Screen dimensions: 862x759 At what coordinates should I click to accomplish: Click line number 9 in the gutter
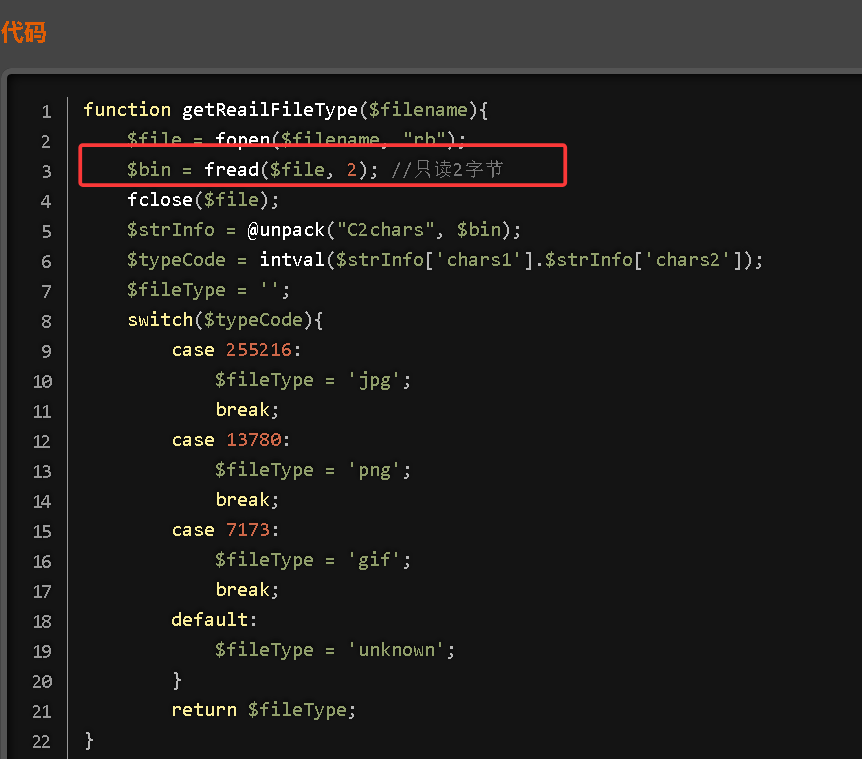[x=47, y=351]
